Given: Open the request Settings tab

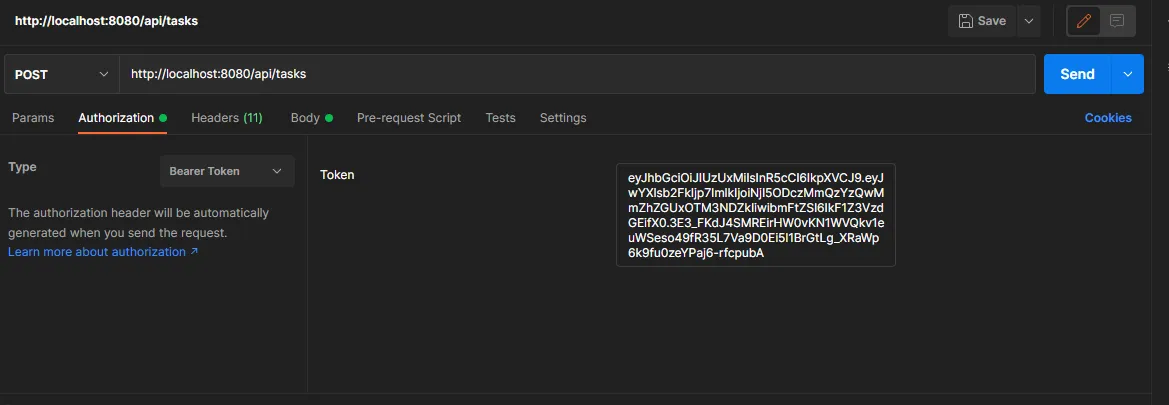Looking at the screenshot, I should pyautogui.click(x=563, y=118).
